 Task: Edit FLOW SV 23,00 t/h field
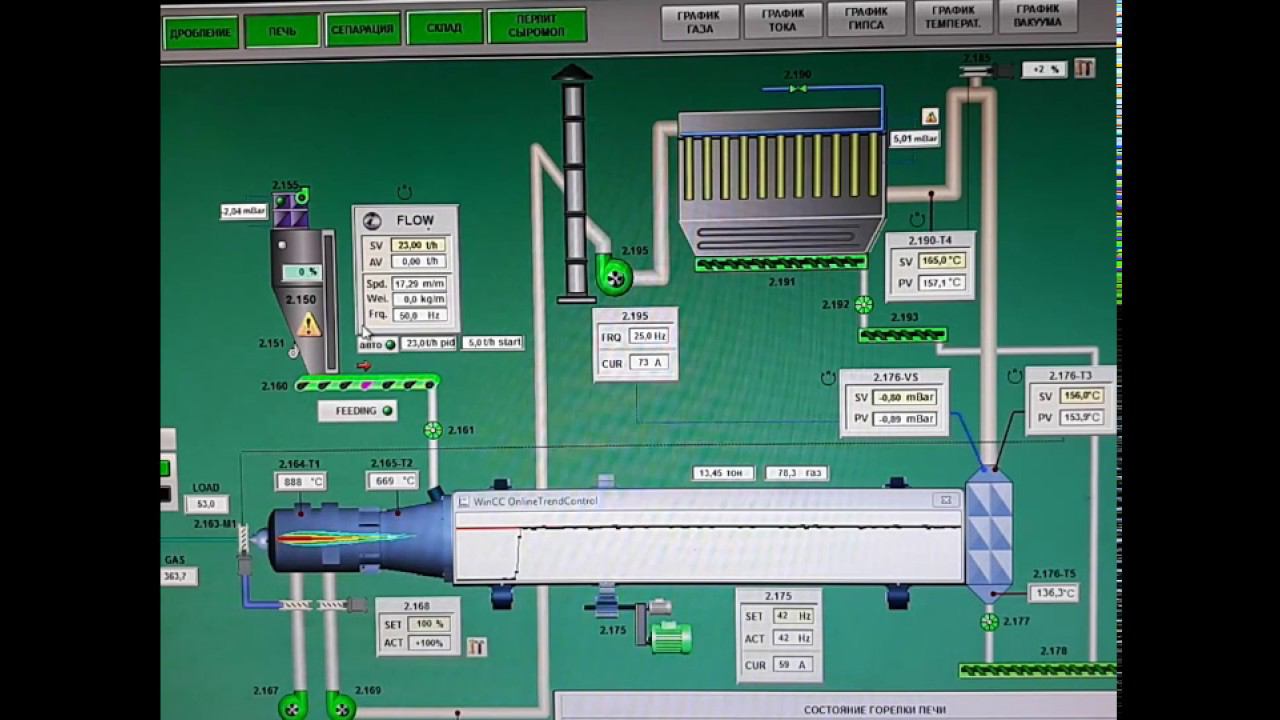tap(418, 245)
